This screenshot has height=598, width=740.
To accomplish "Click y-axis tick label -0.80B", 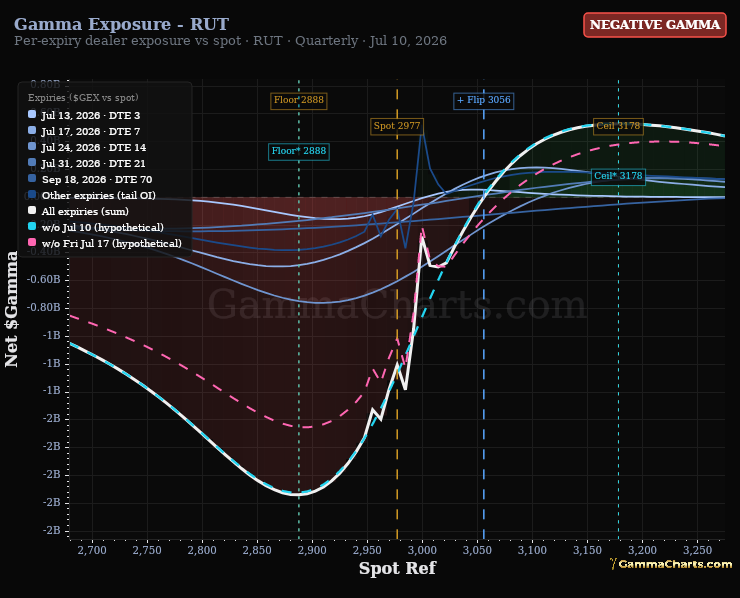I will tap(44, 307).
